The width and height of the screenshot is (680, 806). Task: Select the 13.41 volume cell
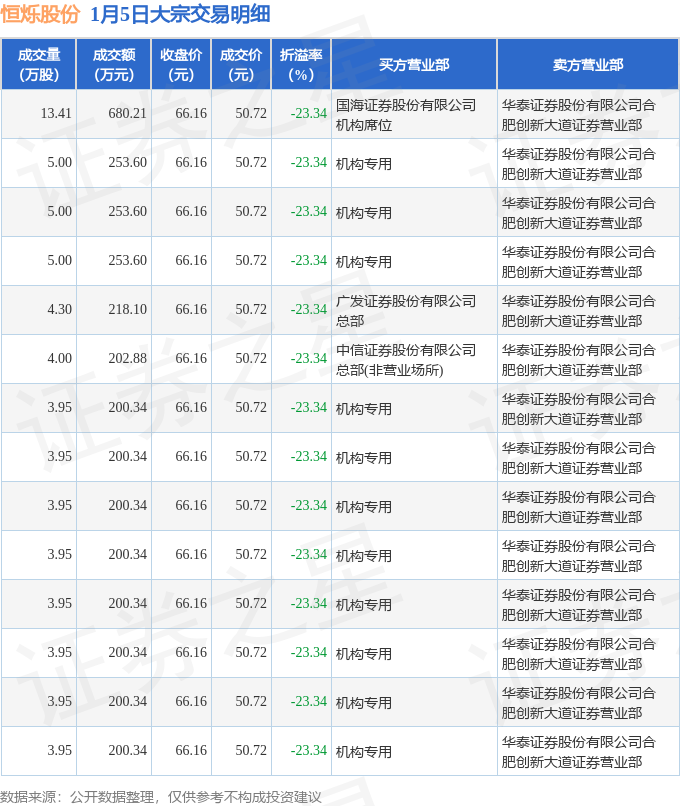56,114
